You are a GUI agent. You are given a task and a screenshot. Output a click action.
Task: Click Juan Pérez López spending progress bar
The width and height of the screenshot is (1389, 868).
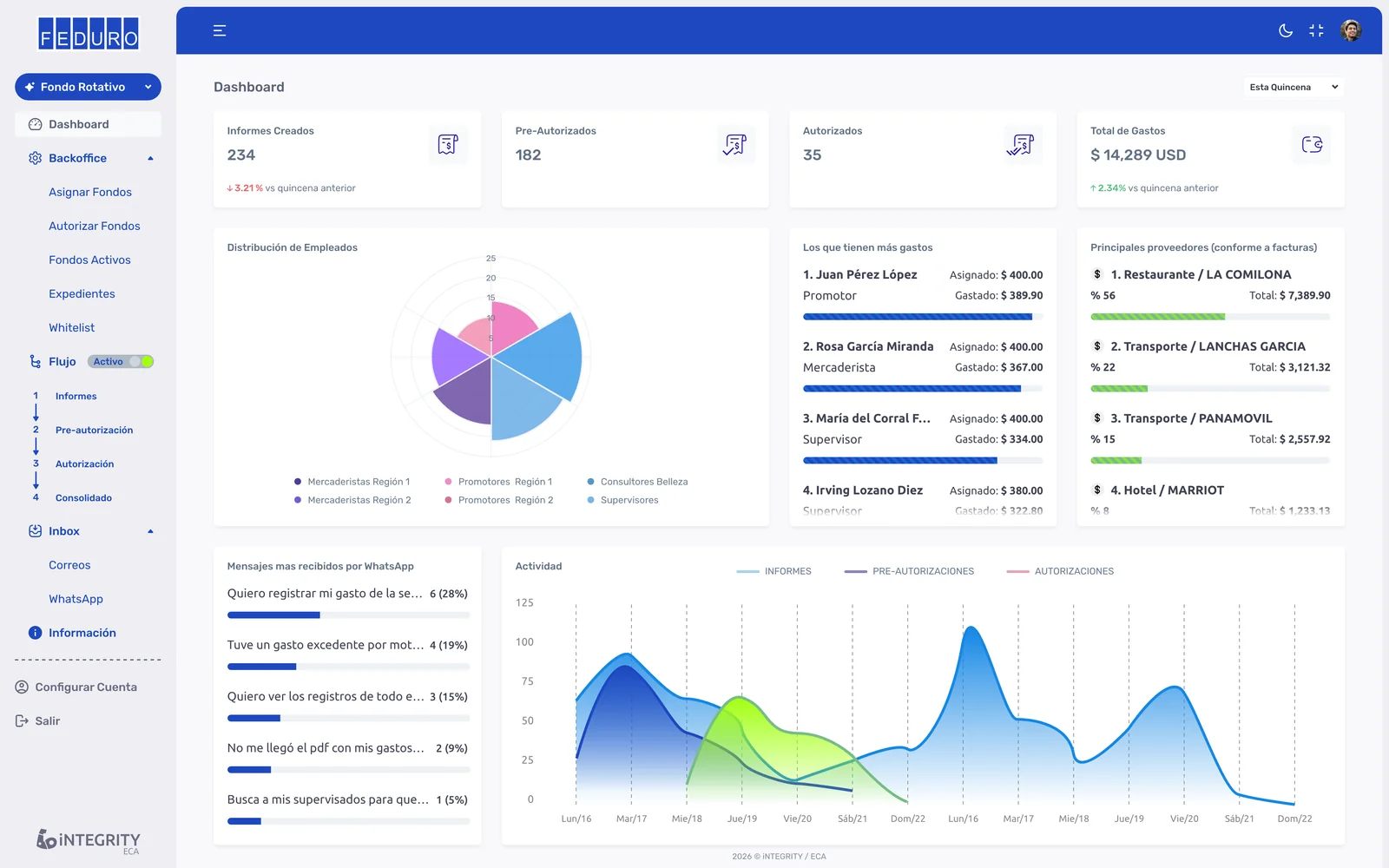click(923, 317)
